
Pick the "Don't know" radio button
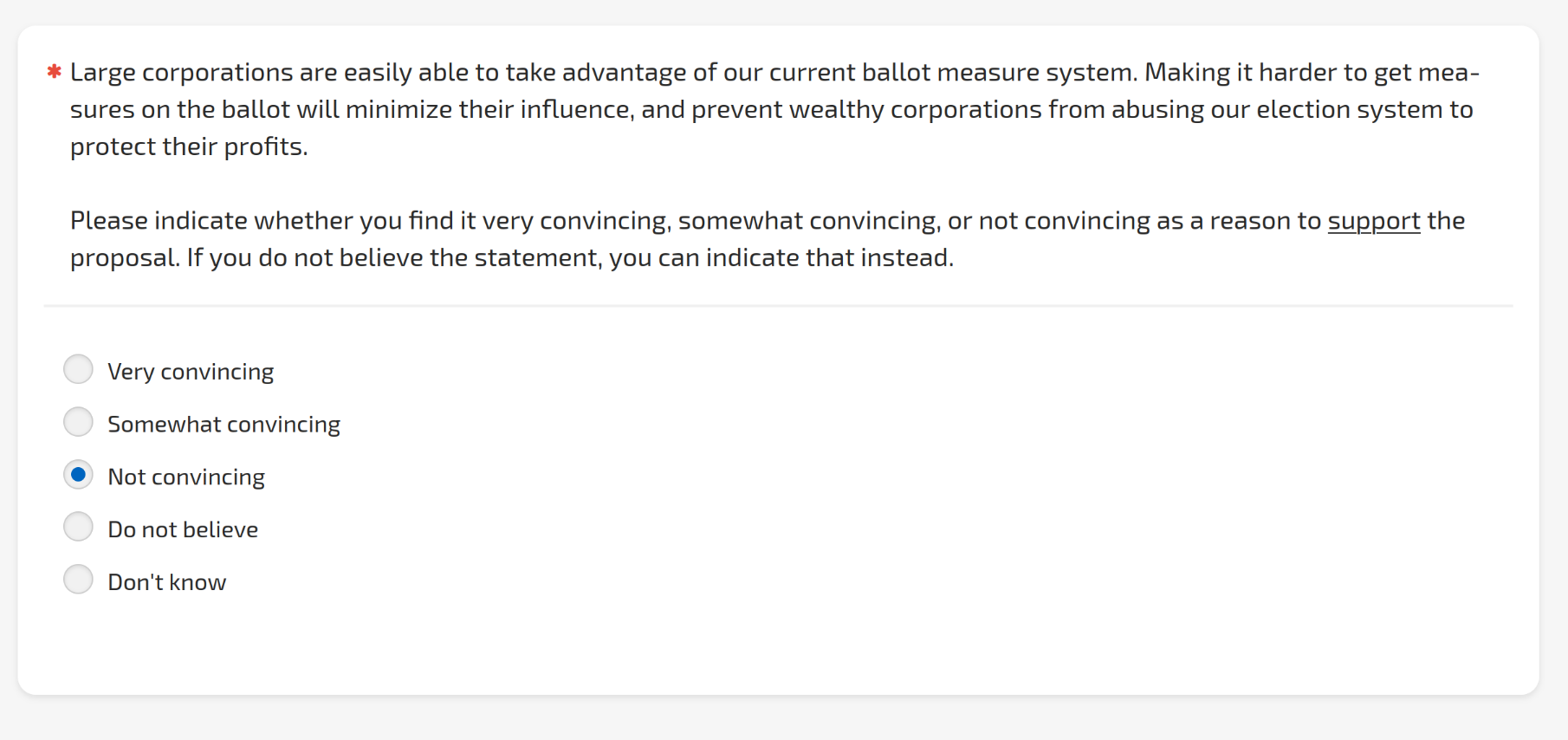click(x=78, y=581)
